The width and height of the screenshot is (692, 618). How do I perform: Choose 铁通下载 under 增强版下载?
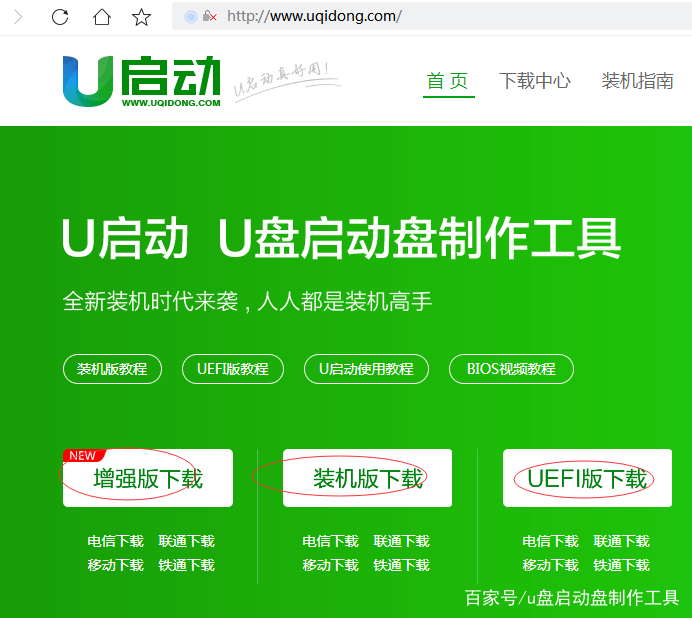pyautogui.click(x=187, y=565)
